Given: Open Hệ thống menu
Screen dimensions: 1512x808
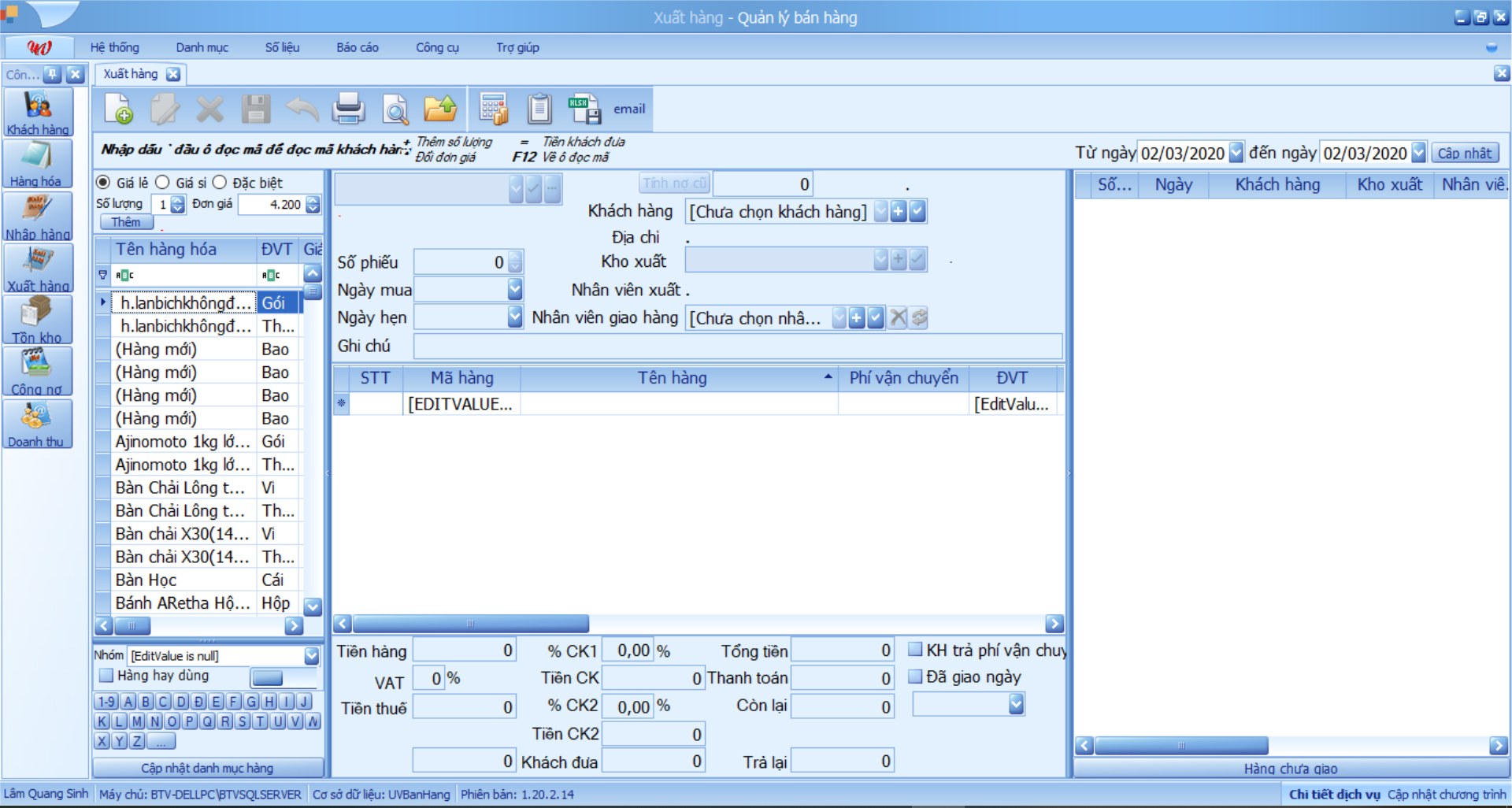Looking at the screenshot, I should coord(114,47).
